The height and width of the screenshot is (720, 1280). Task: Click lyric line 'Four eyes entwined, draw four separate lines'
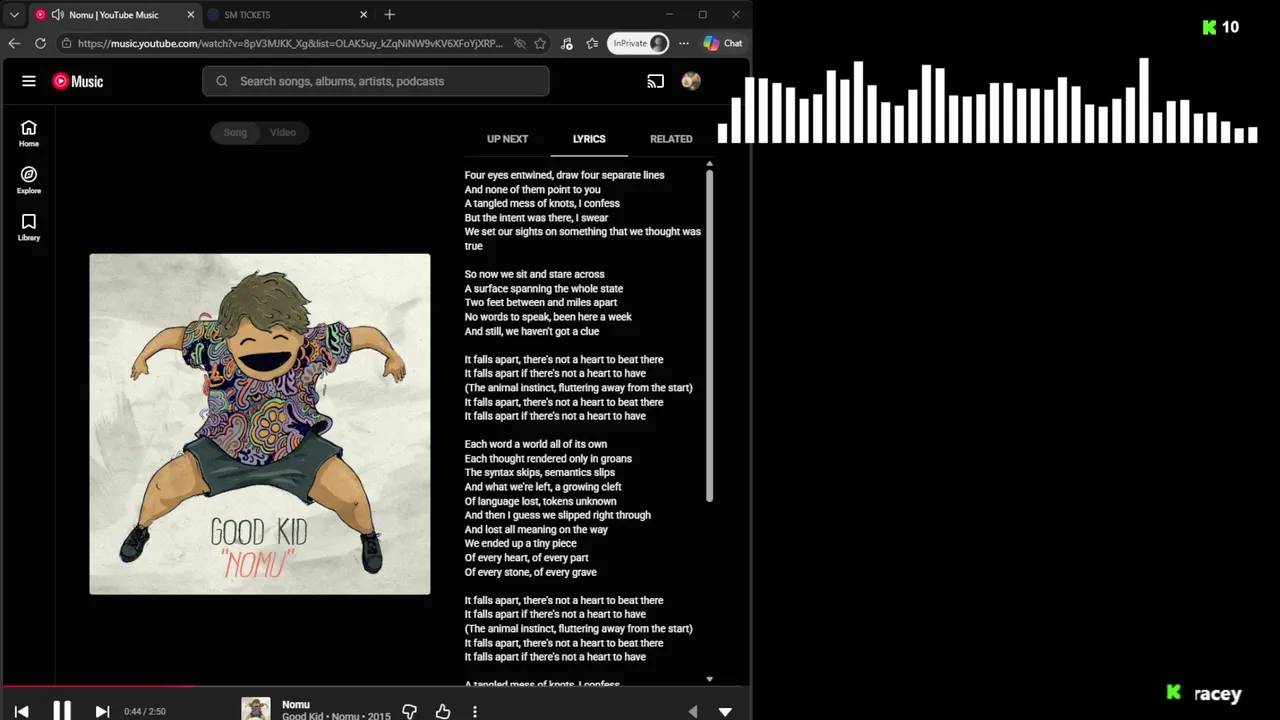[x=564, y=175]
